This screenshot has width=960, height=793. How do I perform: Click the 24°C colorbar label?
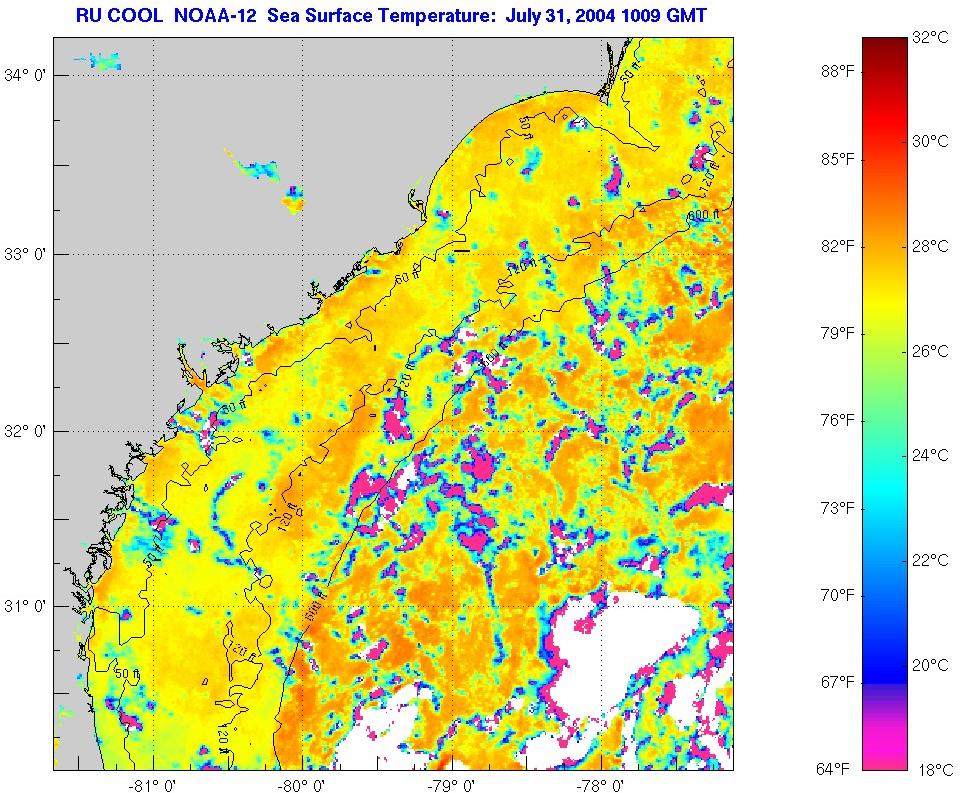[930, 455]
